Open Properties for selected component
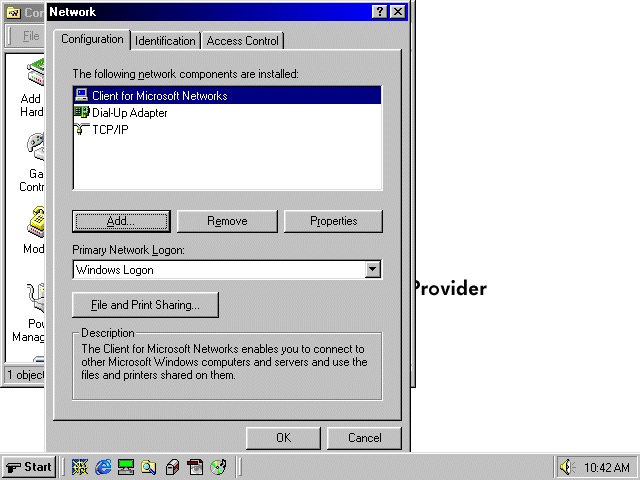 tap(333, 221)
